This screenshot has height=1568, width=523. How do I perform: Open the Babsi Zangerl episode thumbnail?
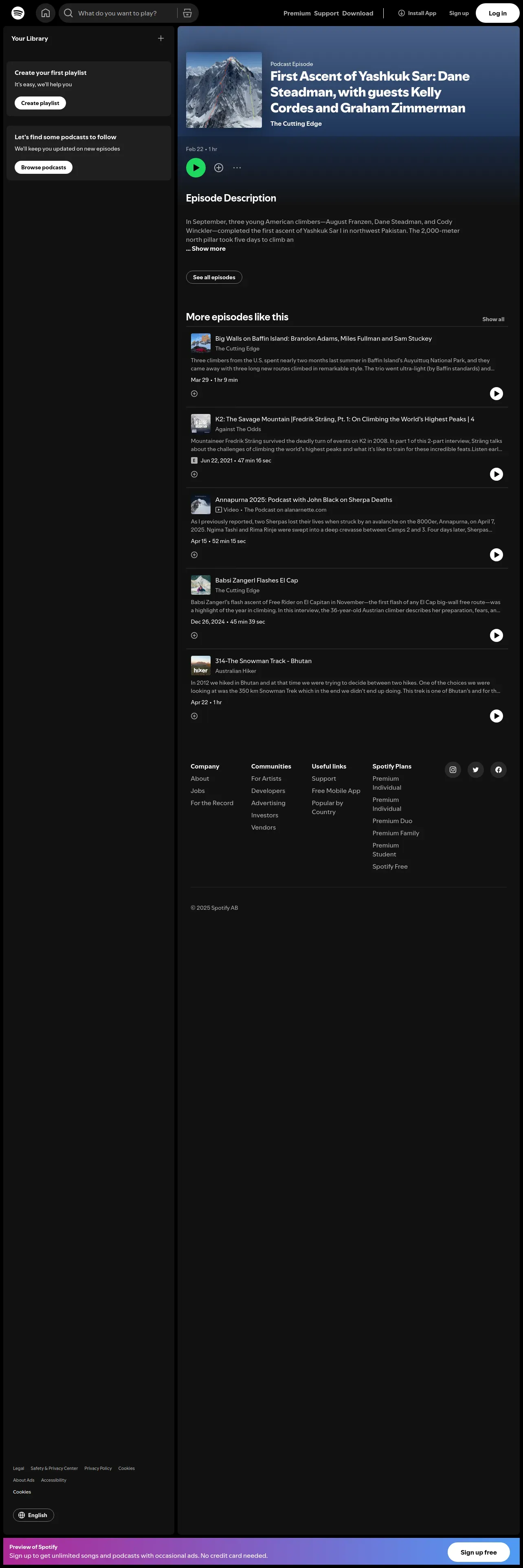pyautogui.click(x=201, y=585)
